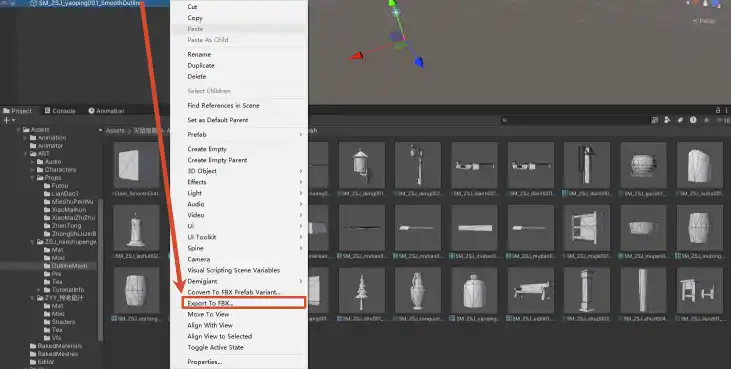Switch to the Project tab
The width and height of the screenshot is (731, 369).
[x=17, y=111]
